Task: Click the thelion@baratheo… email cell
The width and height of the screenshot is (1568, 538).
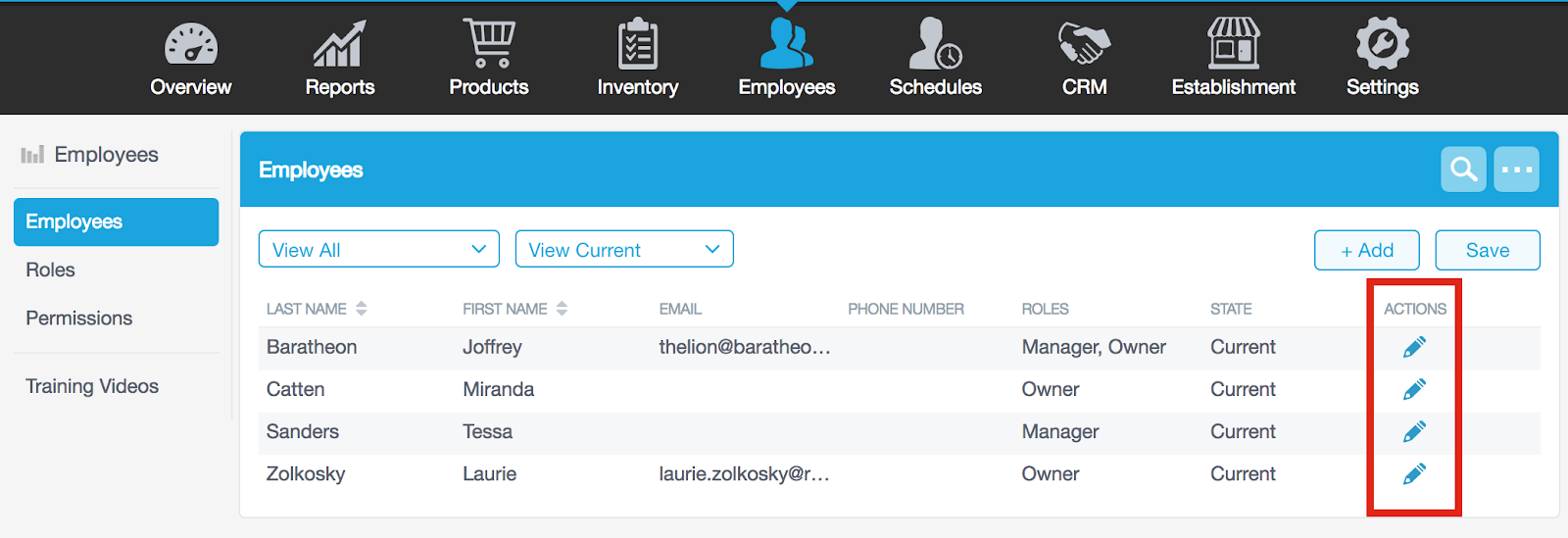Action: pos(745,347)
